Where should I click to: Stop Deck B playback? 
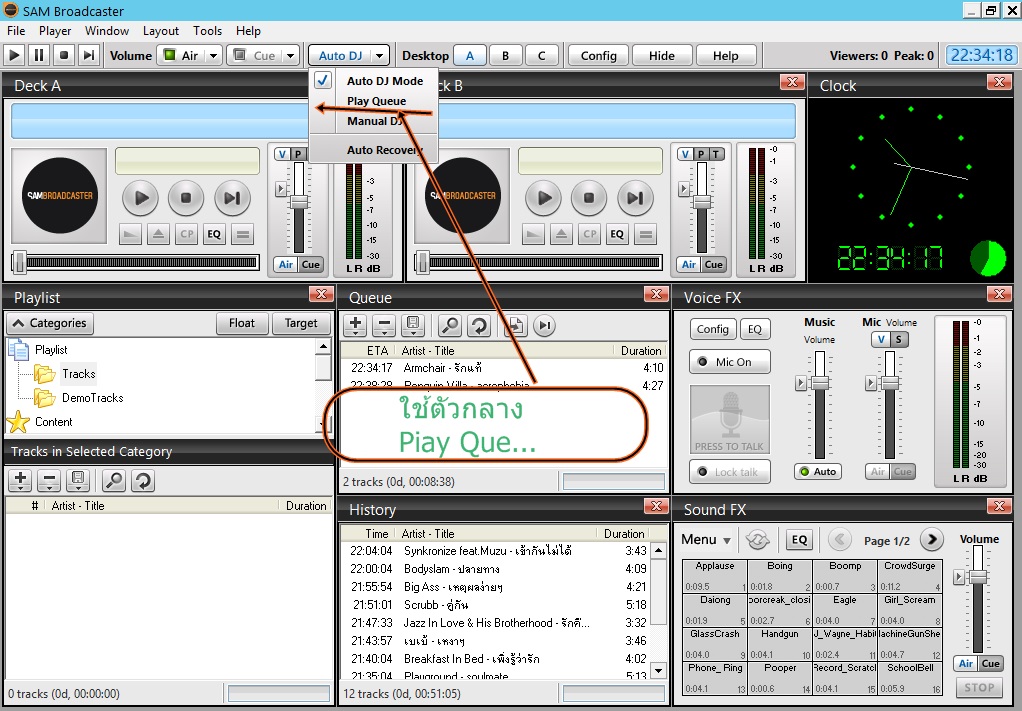pos(589,197)
